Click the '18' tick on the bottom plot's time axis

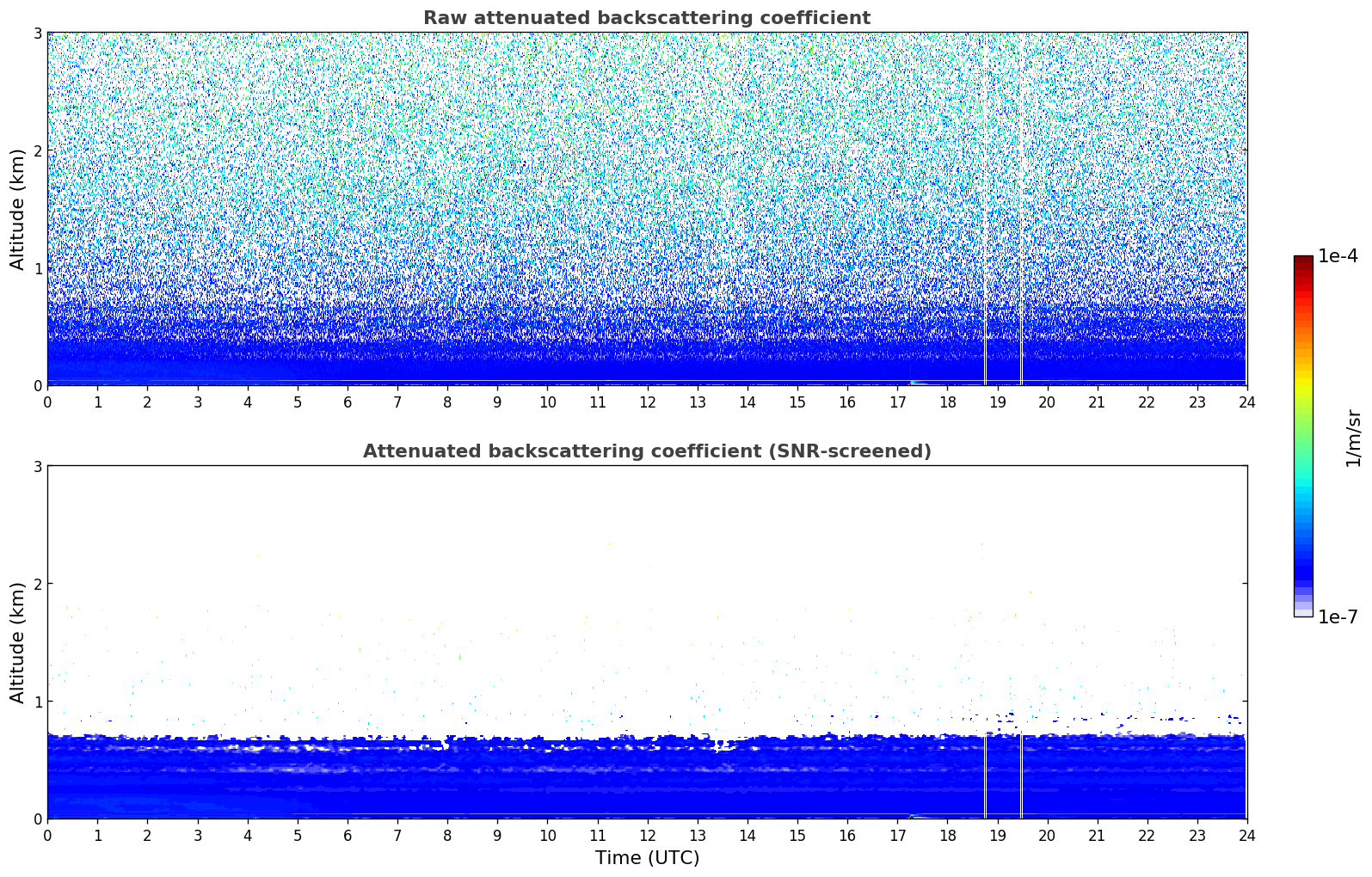click(947, 835)
